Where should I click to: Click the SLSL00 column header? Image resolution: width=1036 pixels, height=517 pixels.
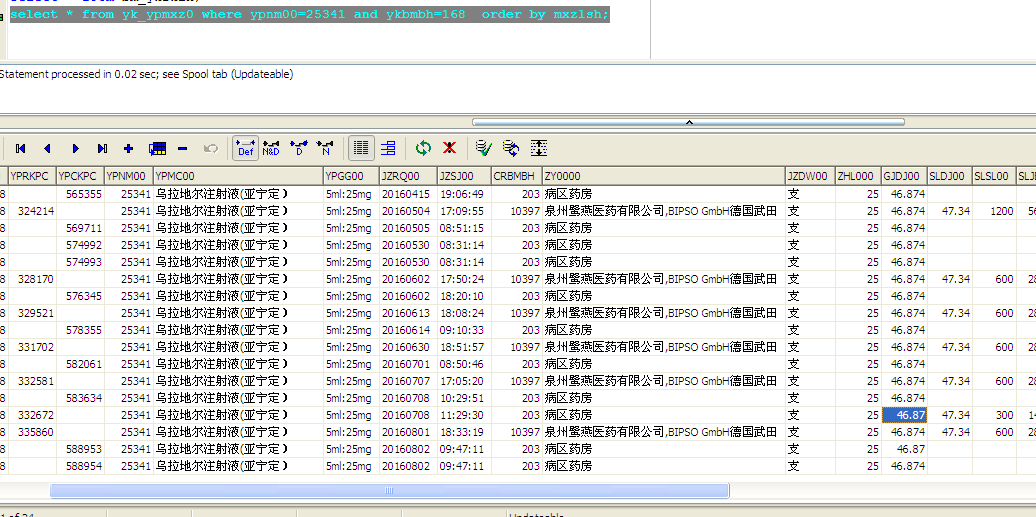point(994,177)
